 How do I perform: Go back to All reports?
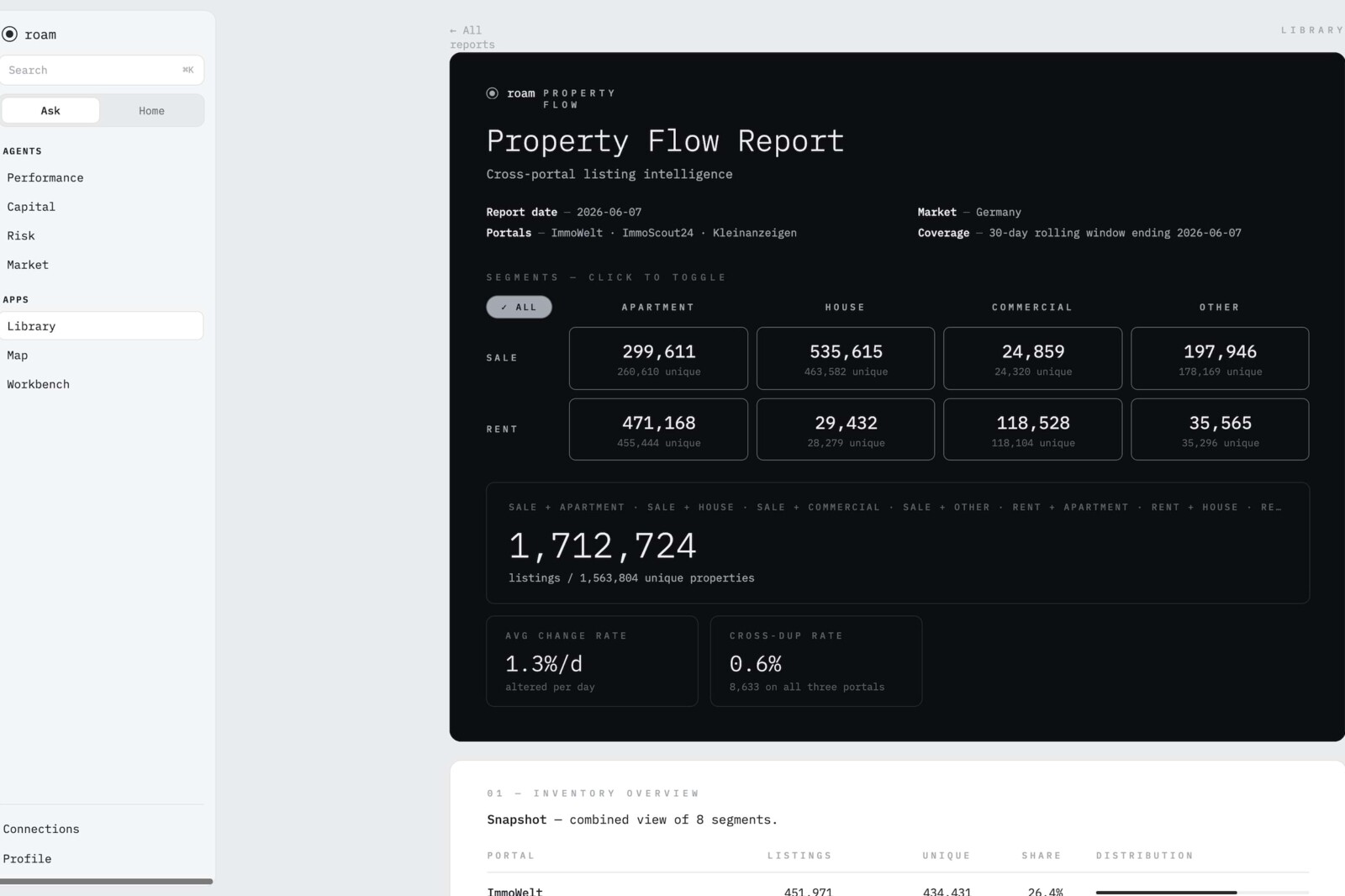tap(472, 37)
